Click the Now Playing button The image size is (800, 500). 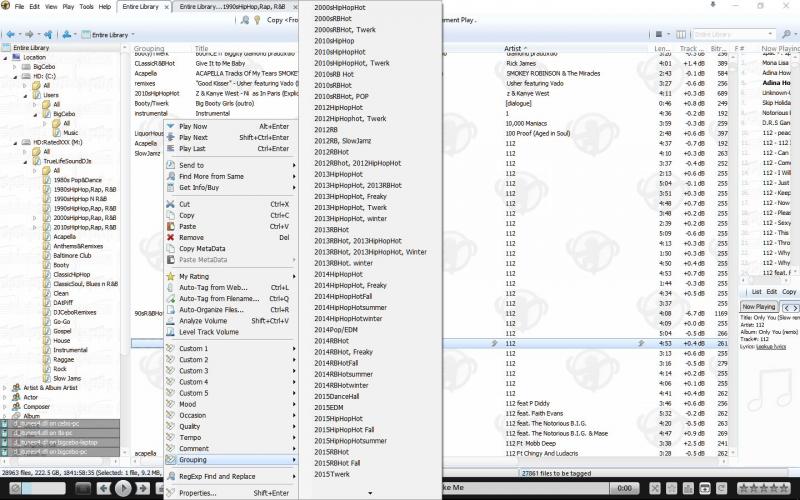(759, 307)
